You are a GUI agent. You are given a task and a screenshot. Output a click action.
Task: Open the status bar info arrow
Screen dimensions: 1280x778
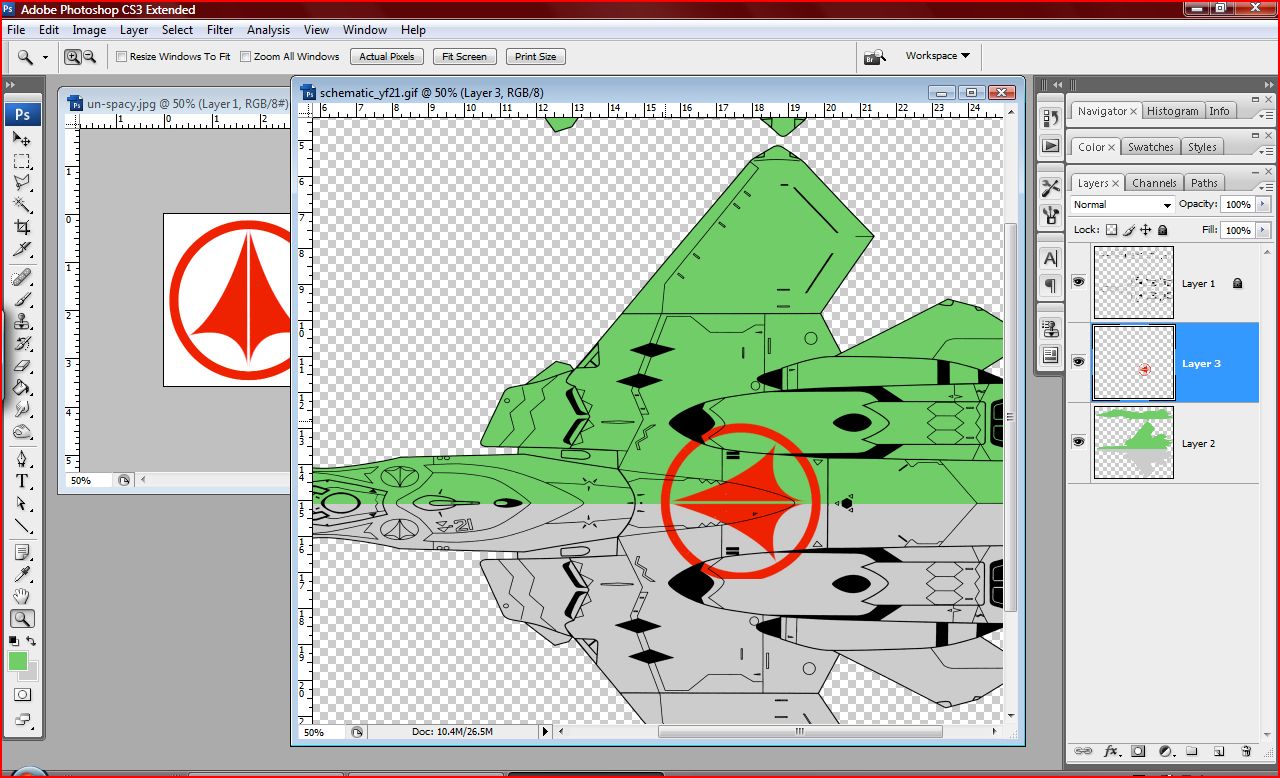(x=545, y=732)
